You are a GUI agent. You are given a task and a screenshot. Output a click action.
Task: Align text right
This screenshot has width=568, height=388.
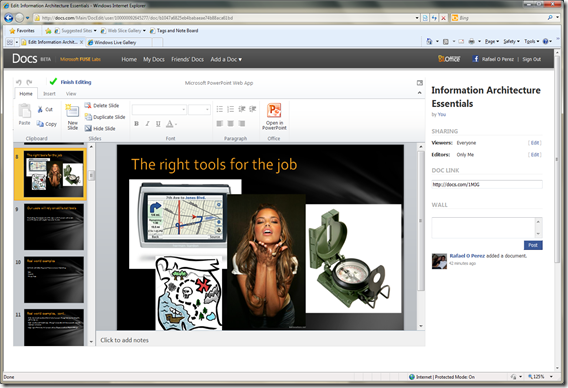[x=242, y=124]
